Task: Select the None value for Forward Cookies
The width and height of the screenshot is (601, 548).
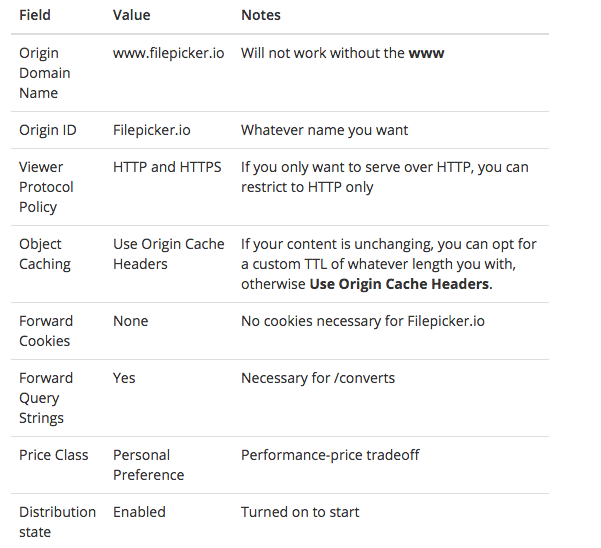Action: pos(131,321)
